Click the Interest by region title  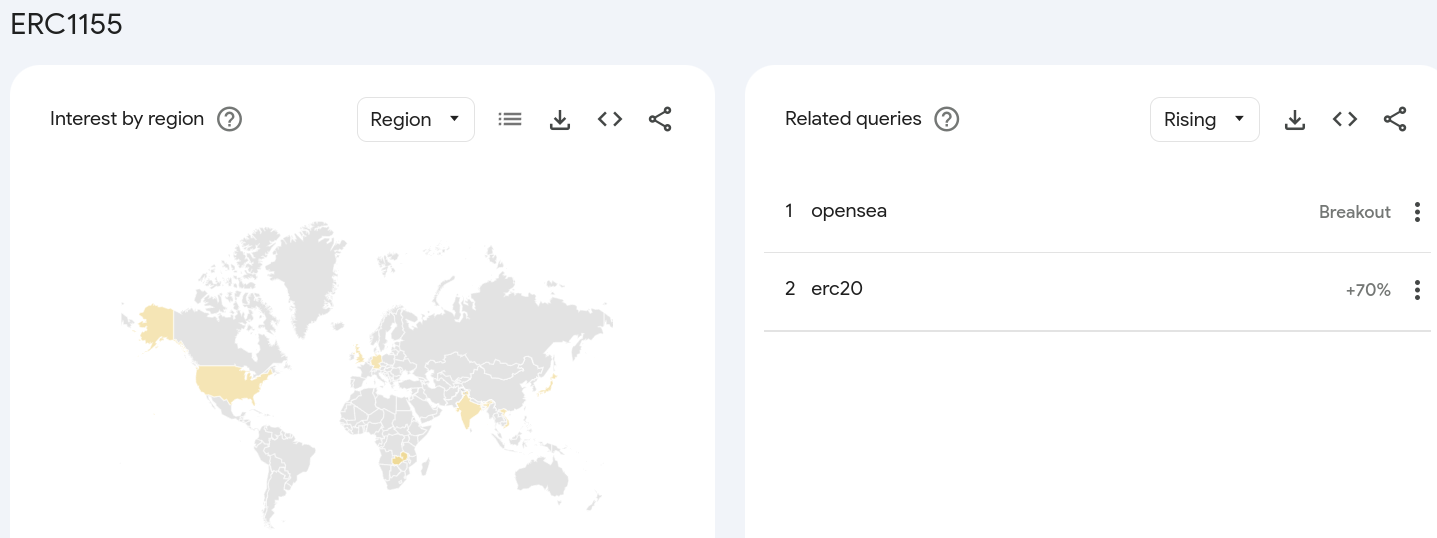pos(127,119)
